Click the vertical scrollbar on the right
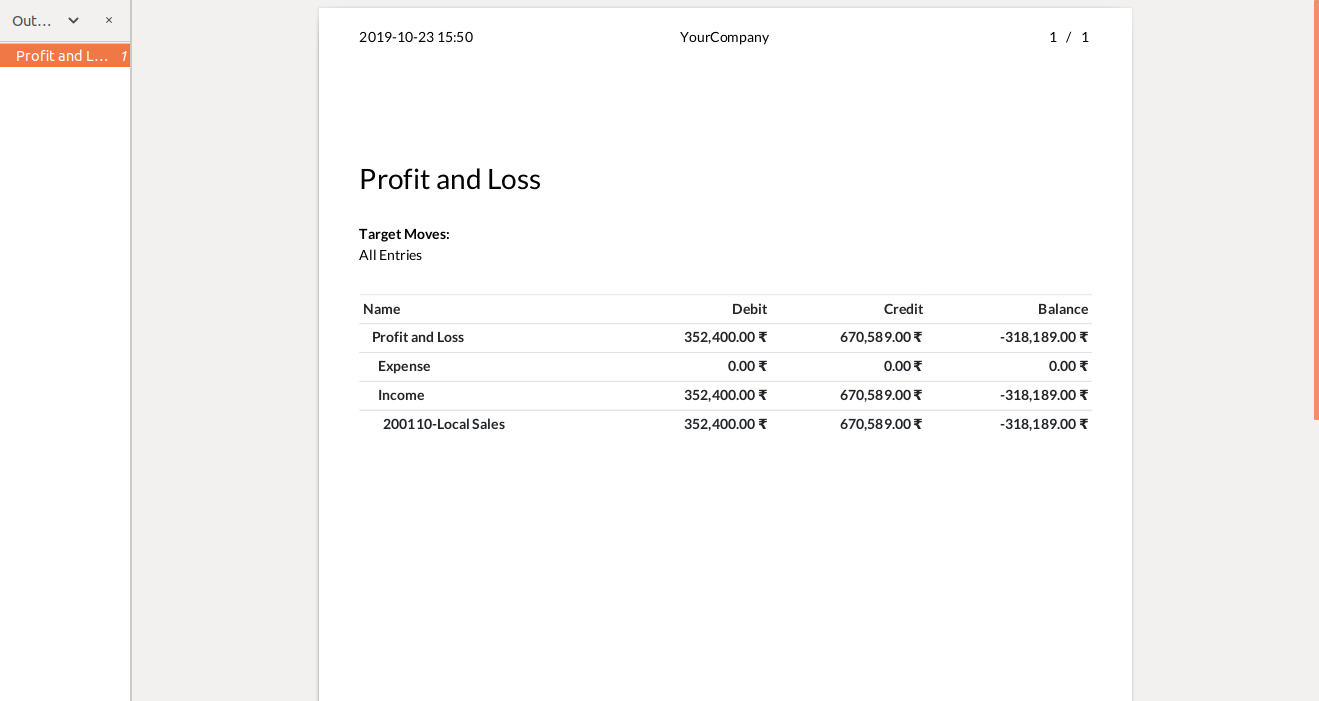This screenshot has width=1319, height=701. pyautogui.click(x=1315, y=210)
